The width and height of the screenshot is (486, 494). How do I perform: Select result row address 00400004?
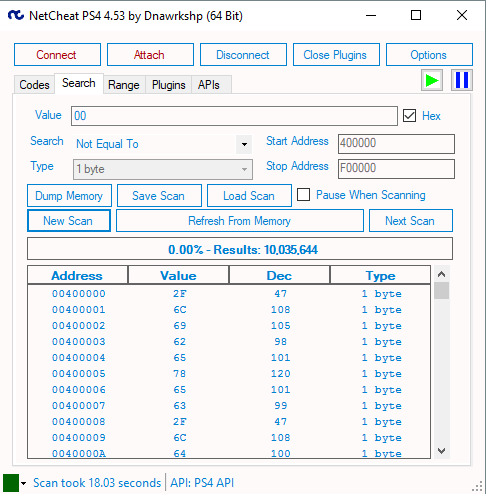pos(229,358)
